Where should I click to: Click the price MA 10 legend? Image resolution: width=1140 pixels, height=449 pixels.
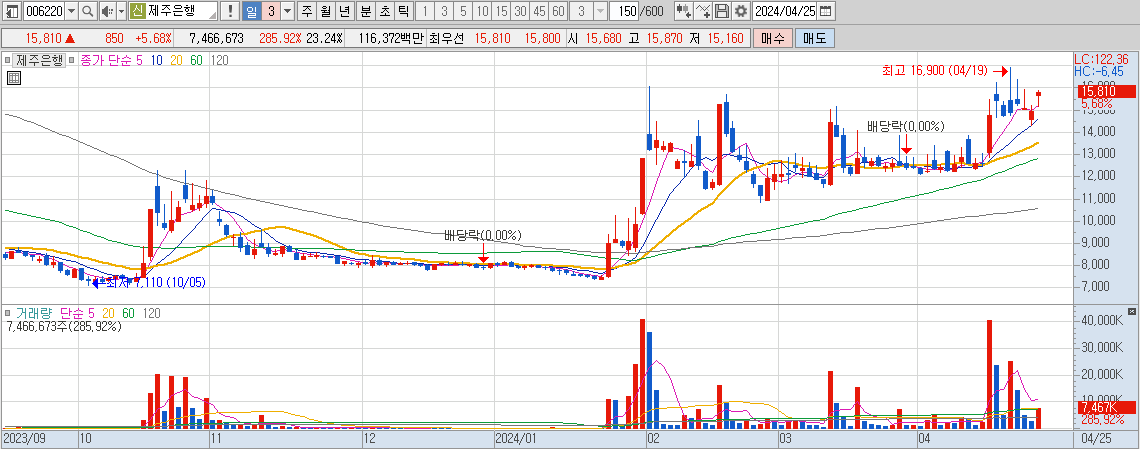pyautogui.click(x=156, y=60)
